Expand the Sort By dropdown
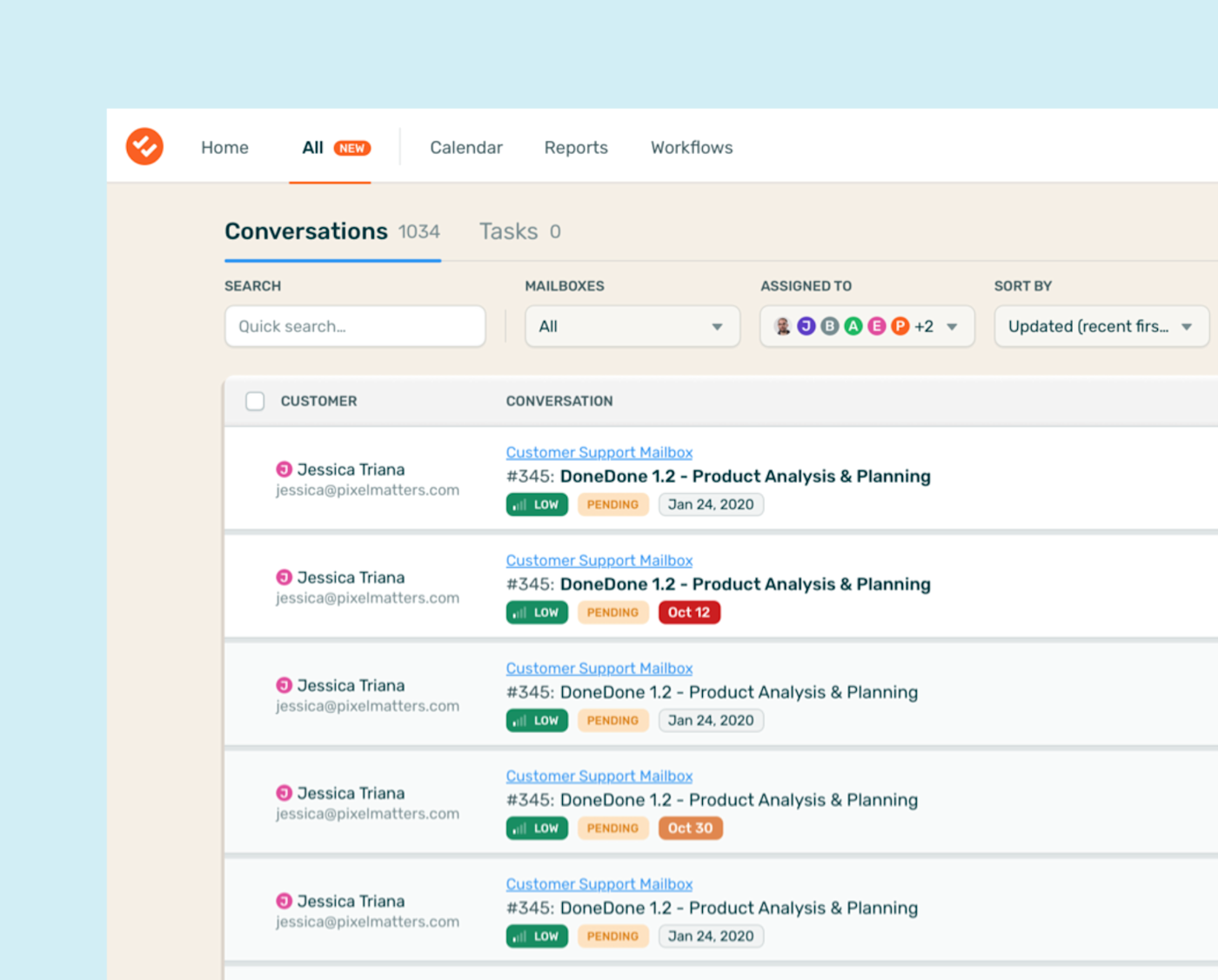Viewport: 1218px width, 980px height. point(1101,326)
